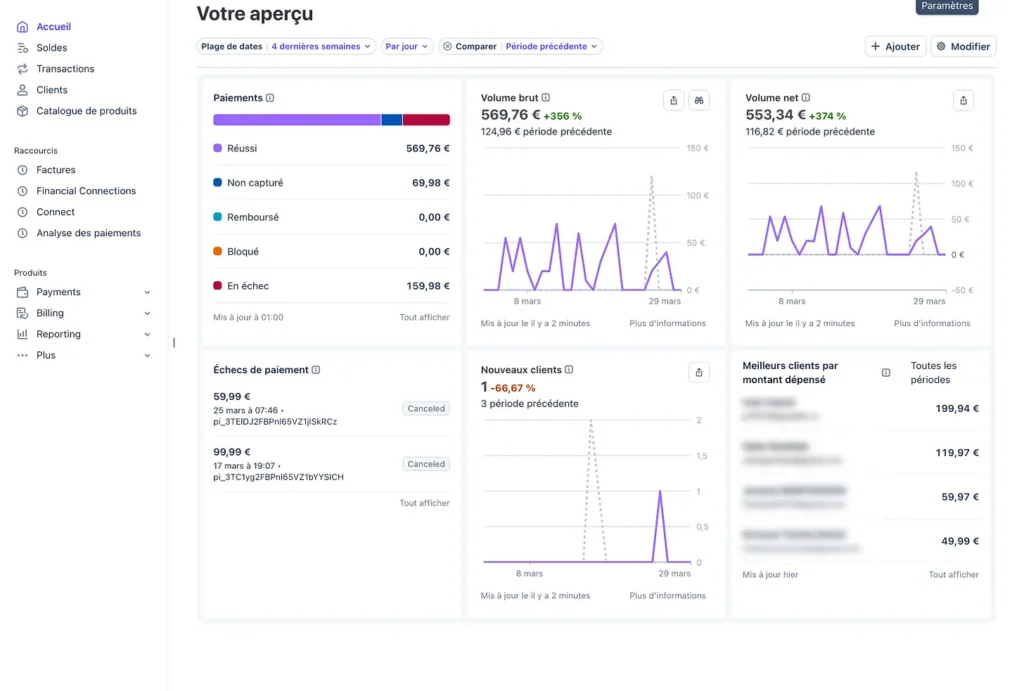Open Catalogue de produits page
The width and height of the screenshot is (1024, 691).
[86, 111]
